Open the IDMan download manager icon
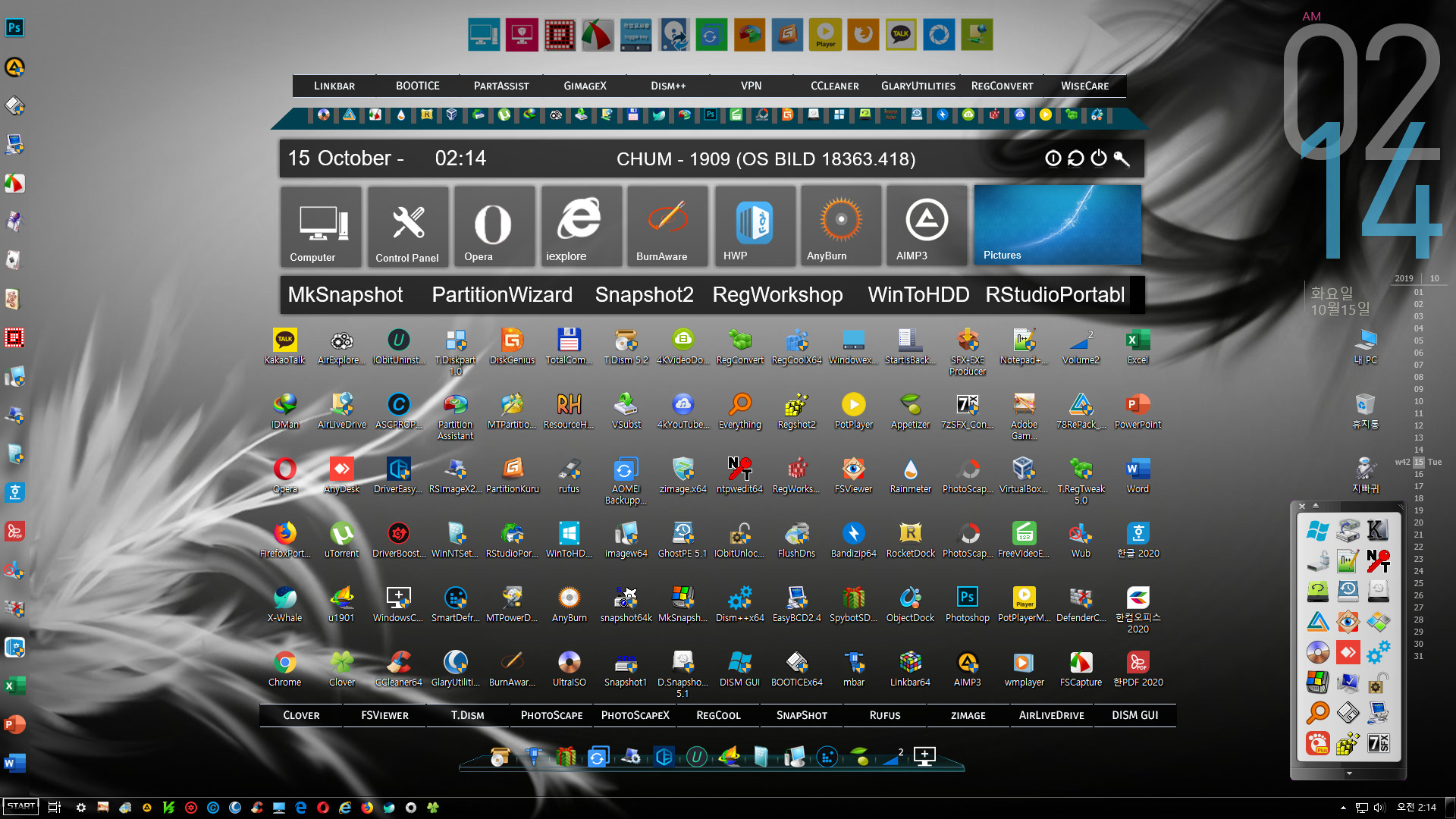1456x819 pixels. click(285, 410)
